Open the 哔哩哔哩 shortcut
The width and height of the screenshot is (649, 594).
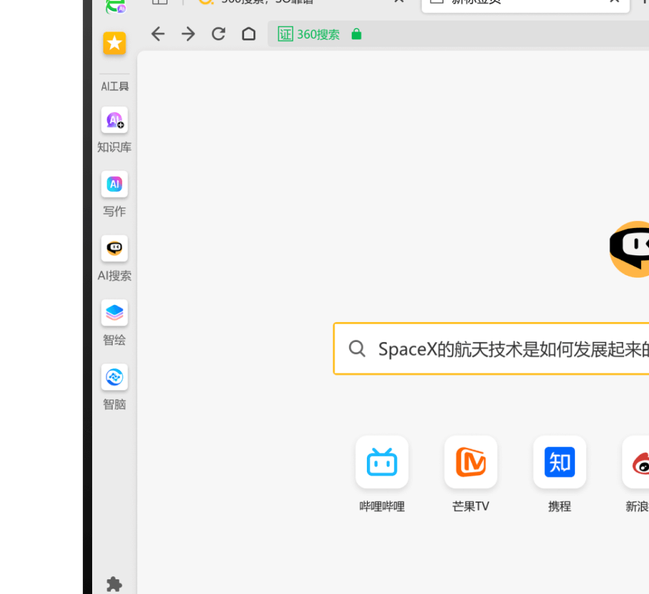tap(382, 462)
